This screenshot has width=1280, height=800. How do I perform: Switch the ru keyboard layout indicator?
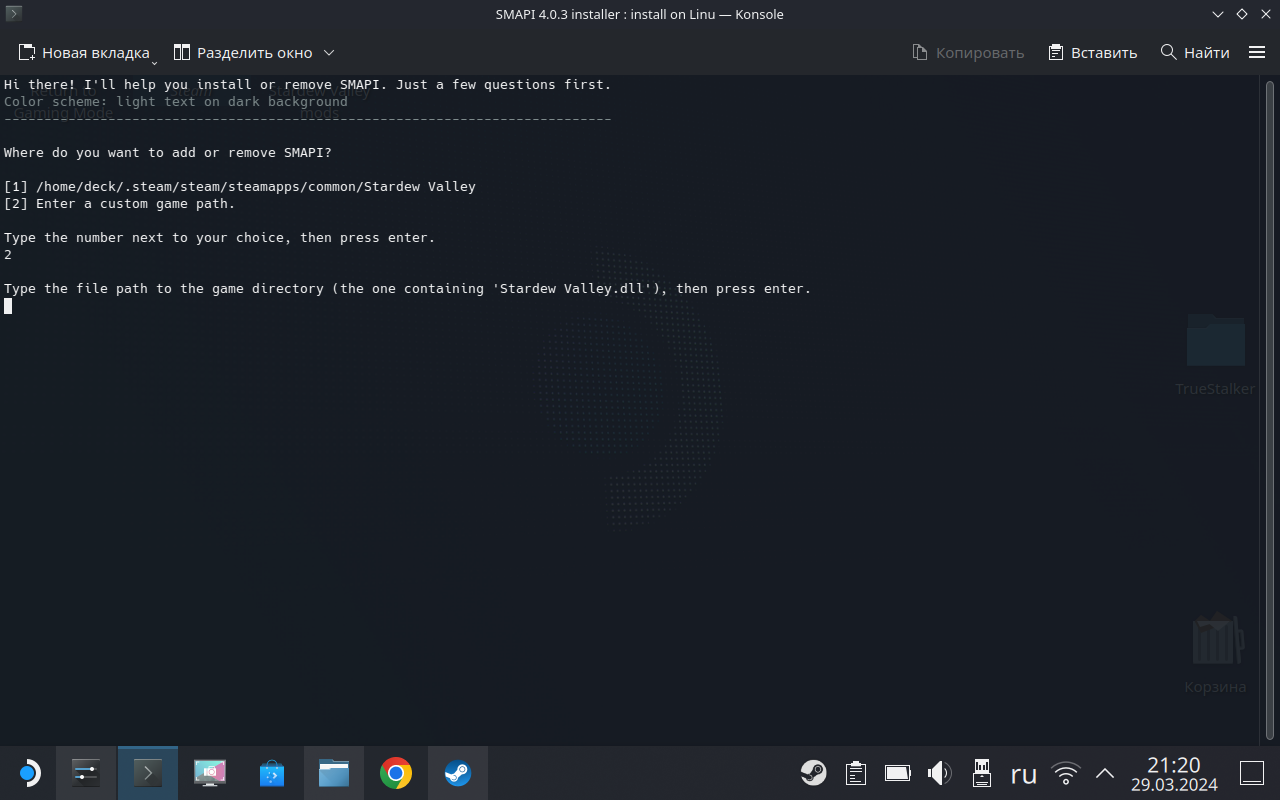click(x=1024, y=773)
